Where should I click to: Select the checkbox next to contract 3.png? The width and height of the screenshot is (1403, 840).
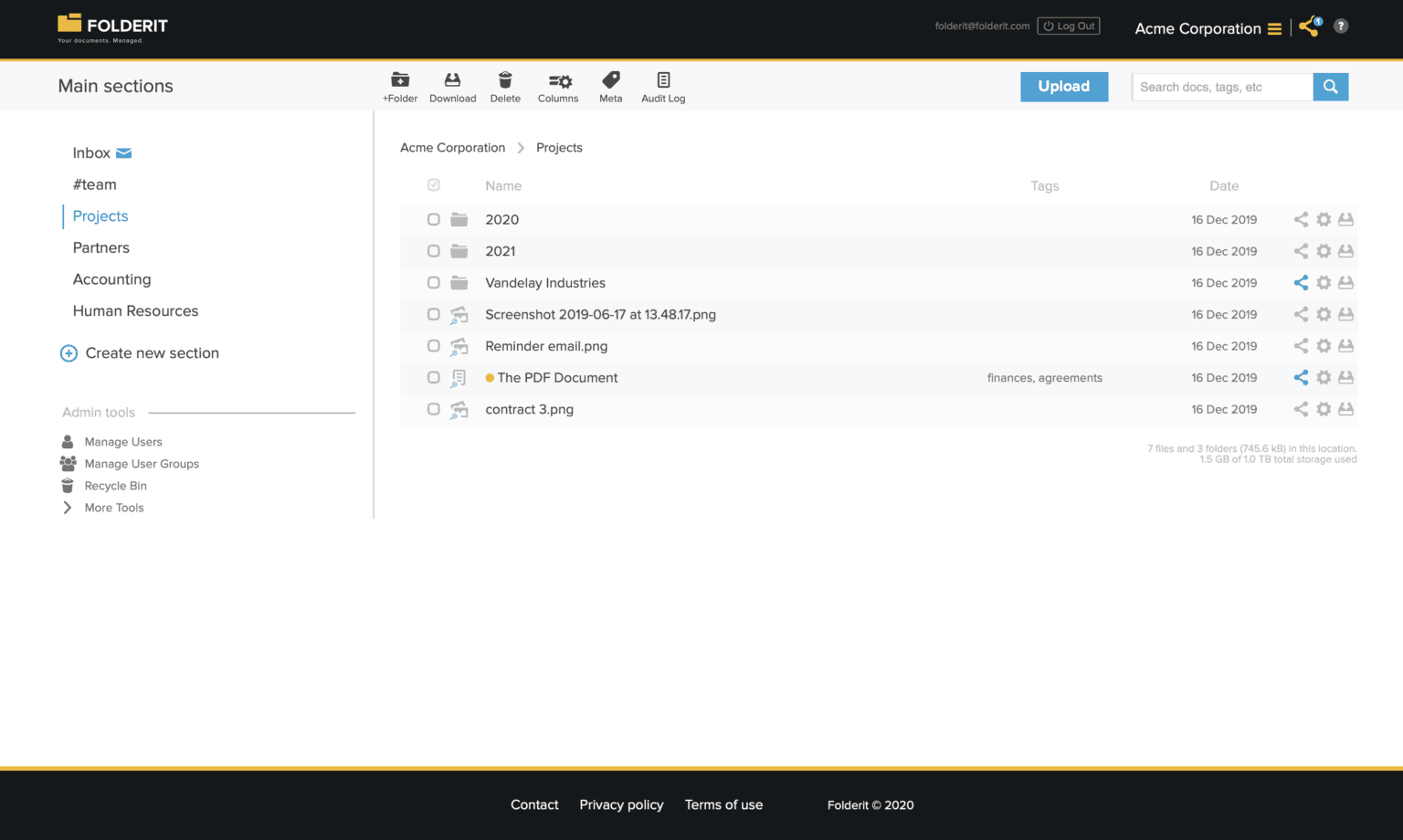tap(433, 409)
